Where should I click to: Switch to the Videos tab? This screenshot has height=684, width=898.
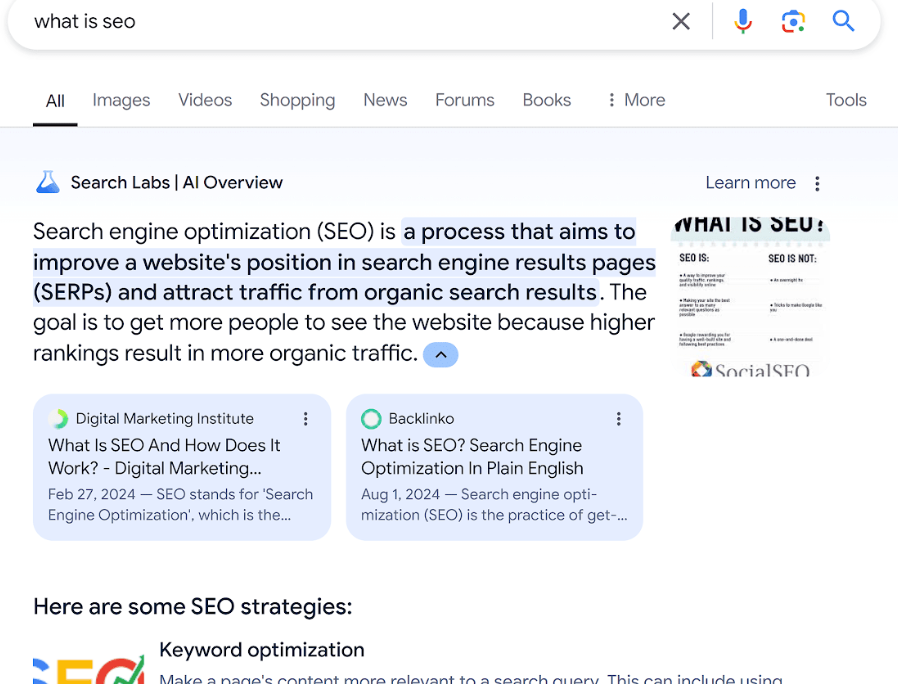(x=205, y=100)
